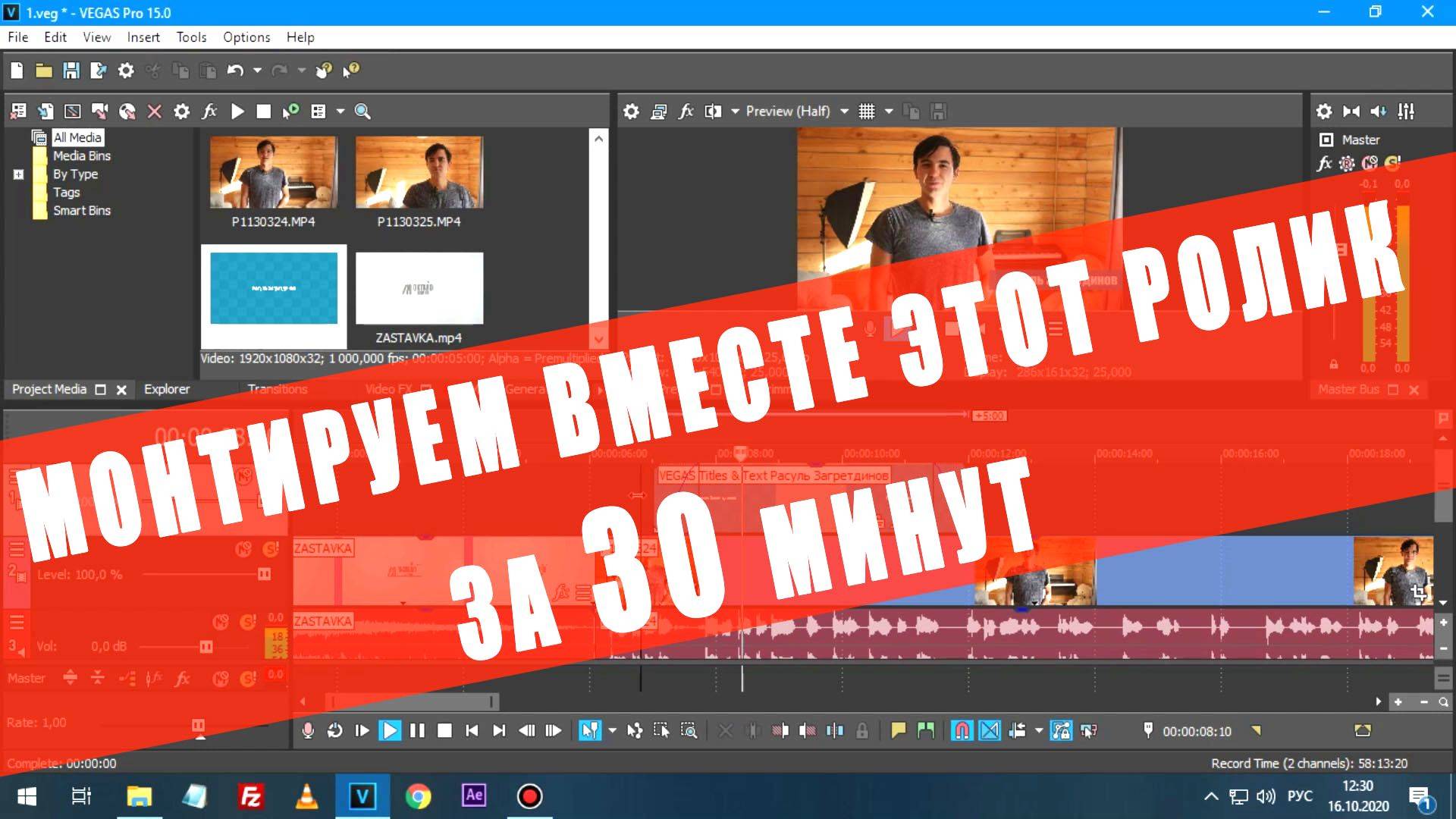Stop timeline playback
This screenshot has height=819, width=1456.
point(444,731)
